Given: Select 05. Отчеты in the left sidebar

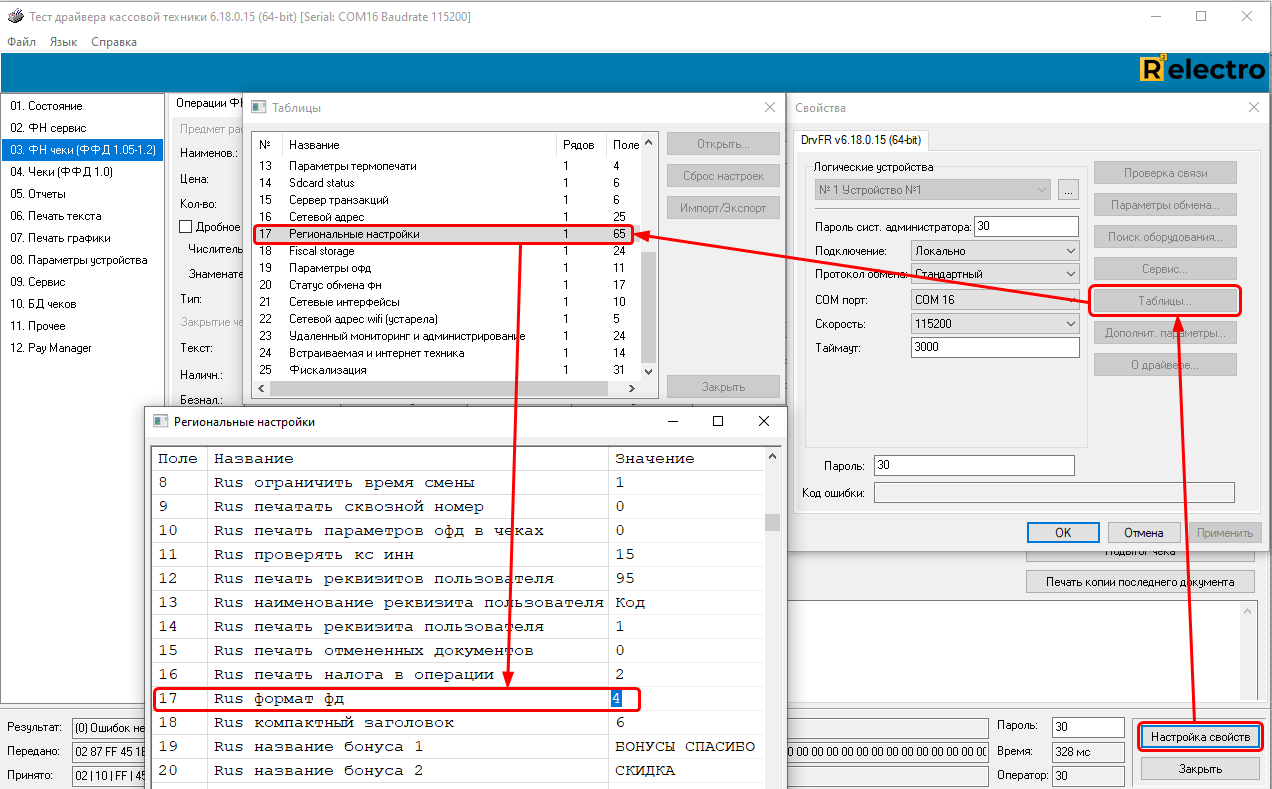Looking at the screenshot, I should click(38, 194).
